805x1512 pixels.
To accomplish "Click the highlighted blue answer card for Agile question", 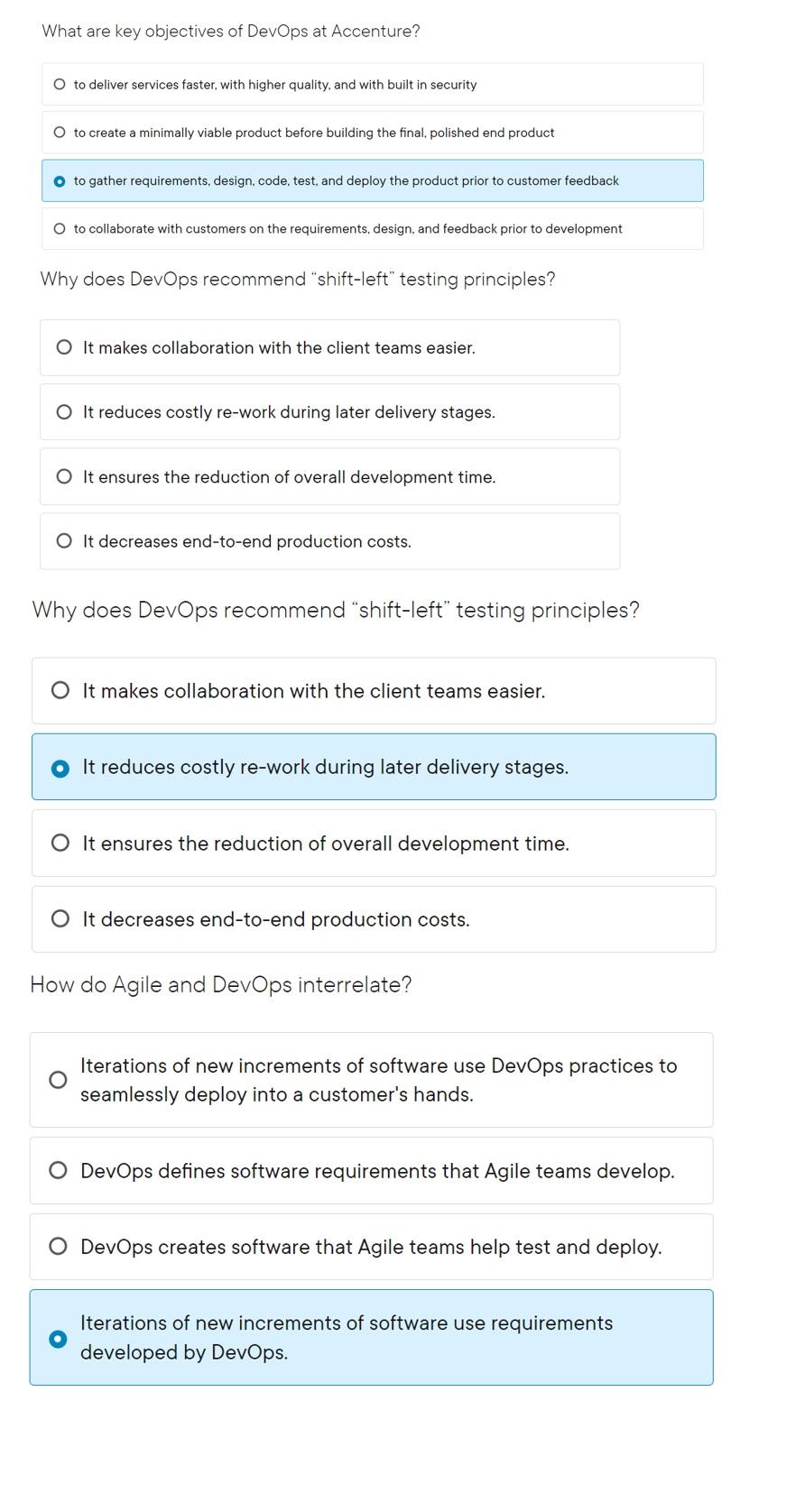I will tap(373, 1337).
